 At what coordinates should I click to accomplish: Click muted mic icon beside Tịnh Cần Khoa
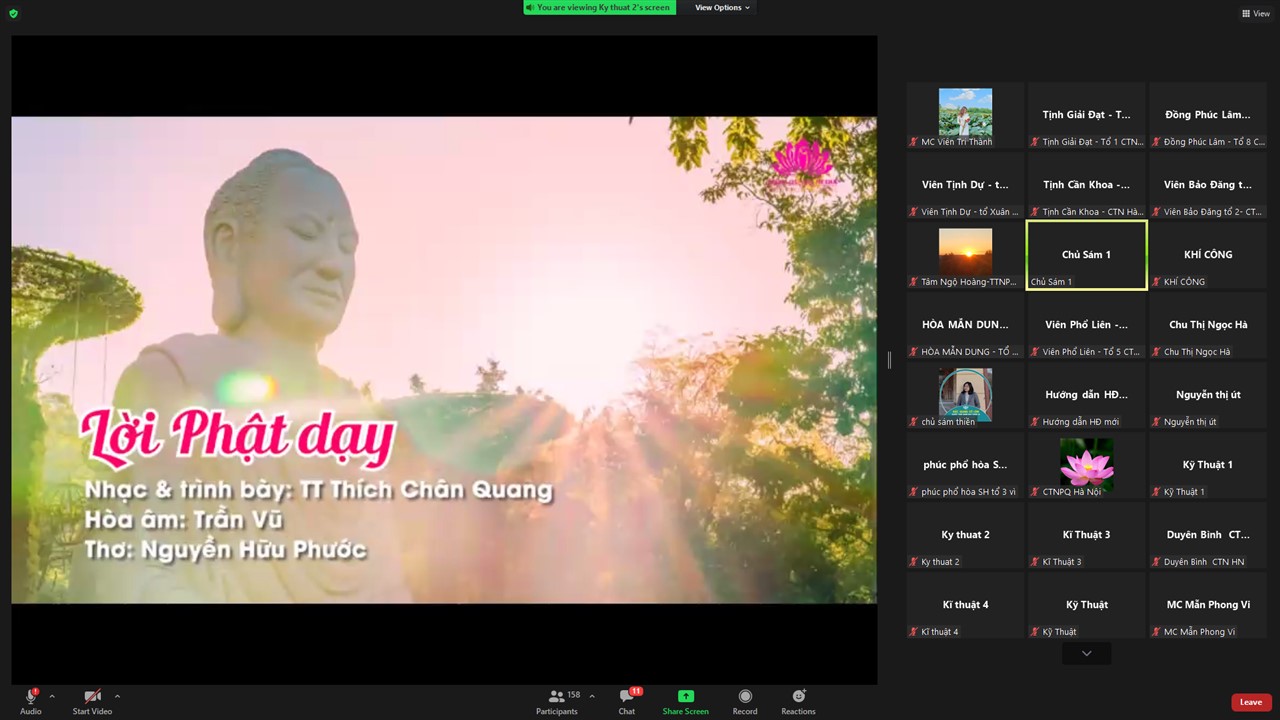click(x=1035, y=212)
